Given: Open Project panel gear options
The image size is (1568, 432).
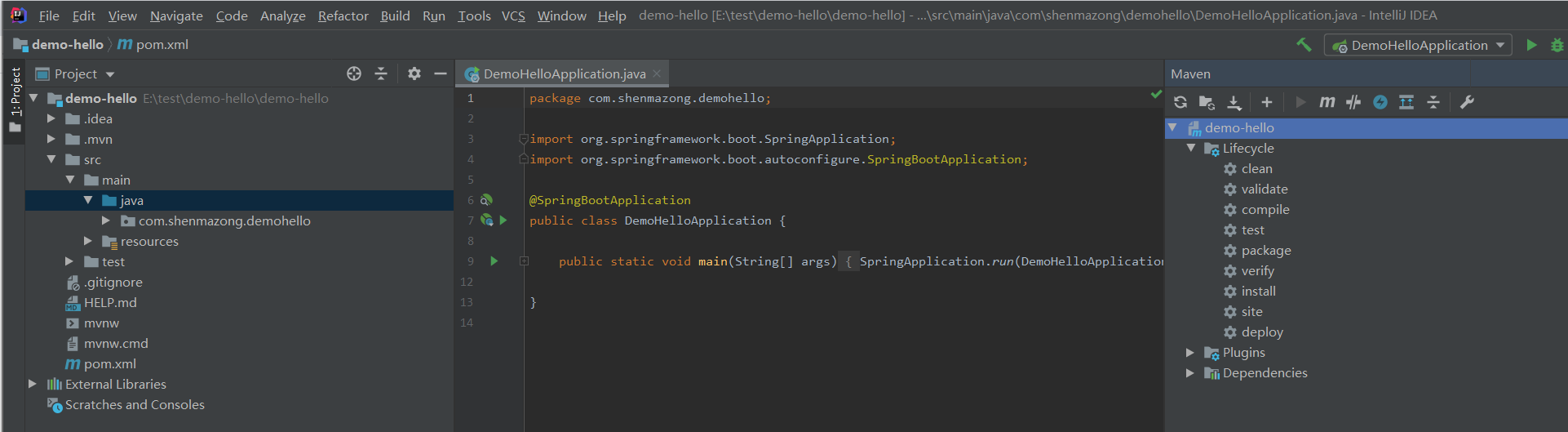Looking at the screenshot, I should click(x=414, y=73).
